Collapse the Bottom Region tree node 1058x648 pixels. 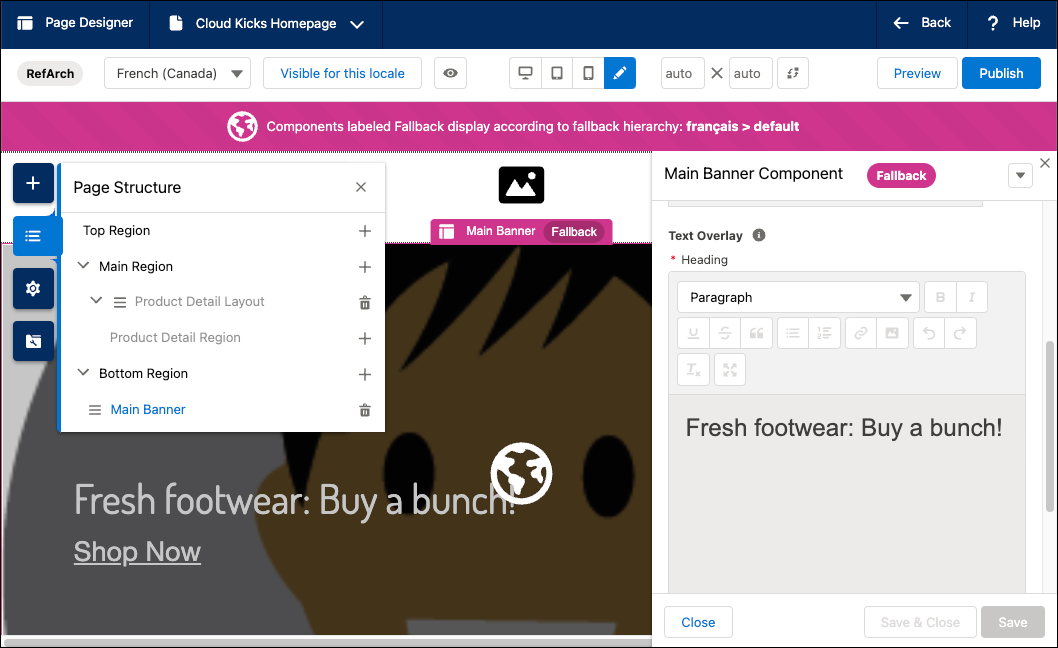83,373
